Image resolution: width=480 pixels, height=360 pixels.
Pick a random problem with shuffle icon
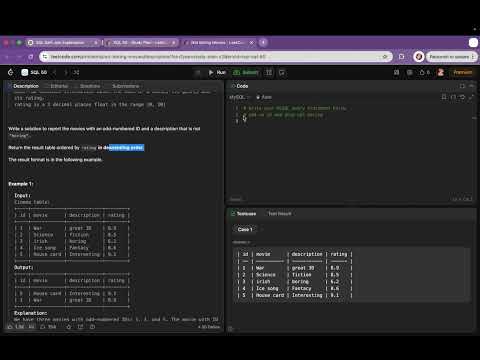click(76, 72)
